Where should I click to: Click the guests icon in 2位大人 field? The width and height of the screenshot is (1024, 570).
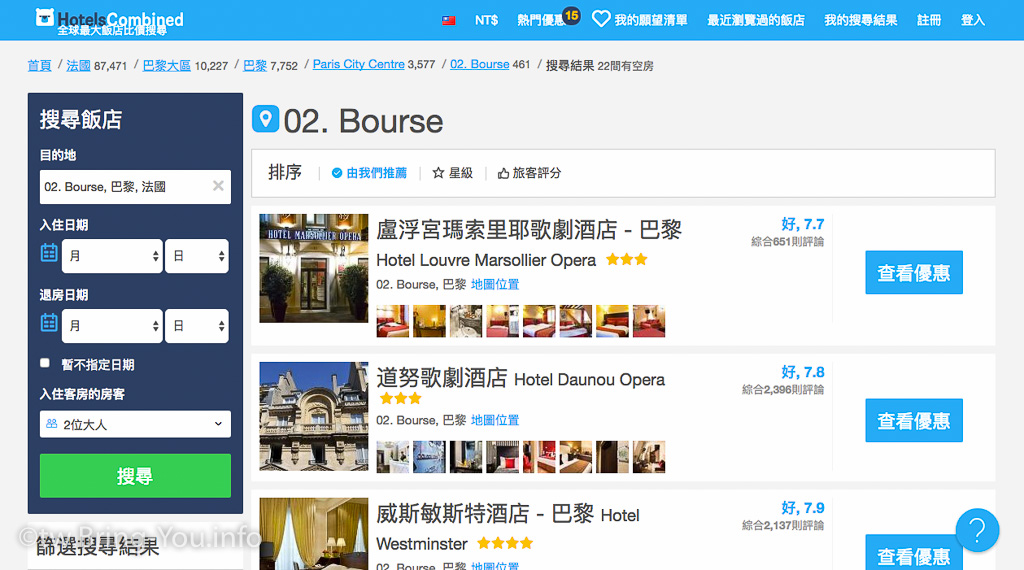coord(52,424)
